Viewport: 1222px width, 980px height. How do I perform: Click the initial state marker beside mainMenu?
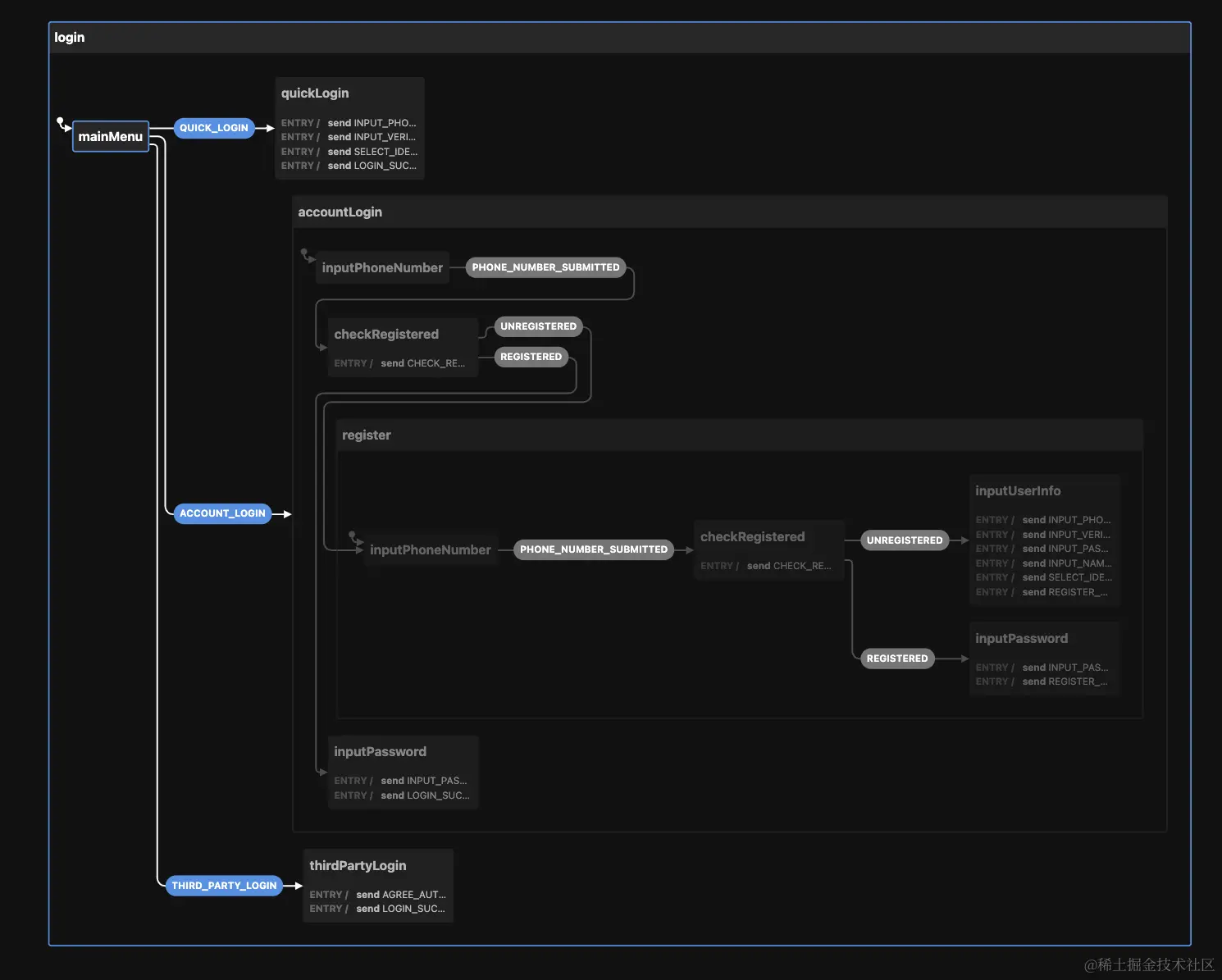click(x=61, y=122)
